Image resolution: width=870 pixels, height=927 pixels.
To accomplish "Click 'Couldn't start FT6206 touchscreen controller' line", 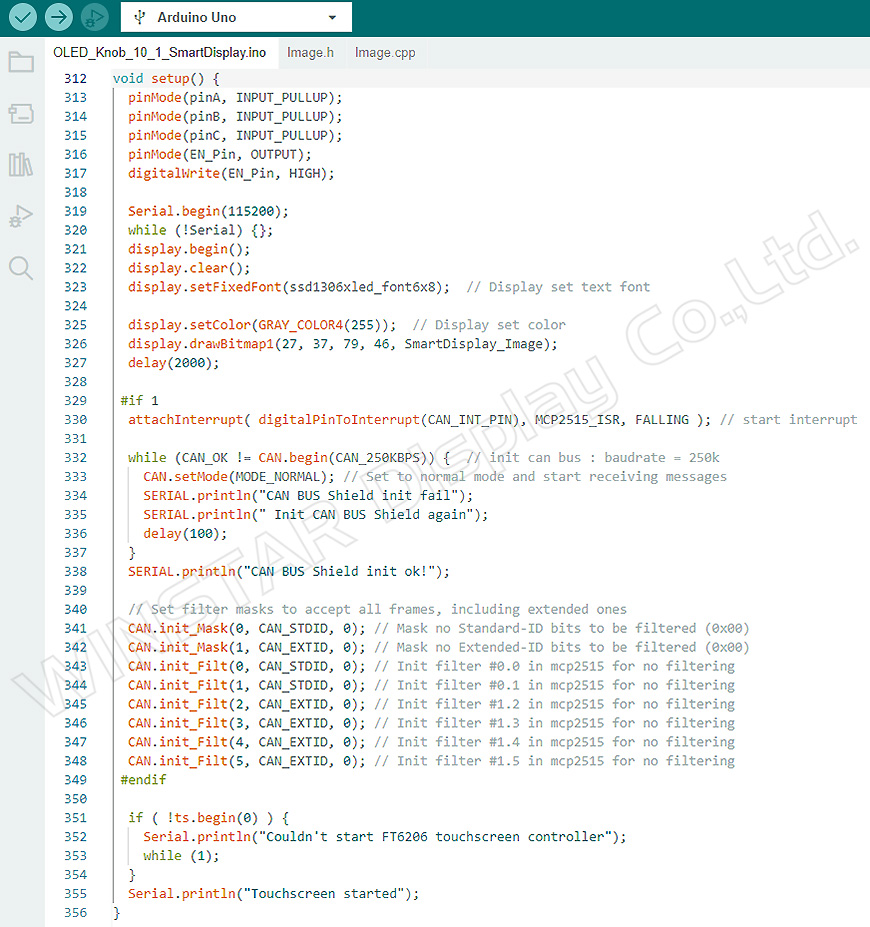I will click(385, 837).
